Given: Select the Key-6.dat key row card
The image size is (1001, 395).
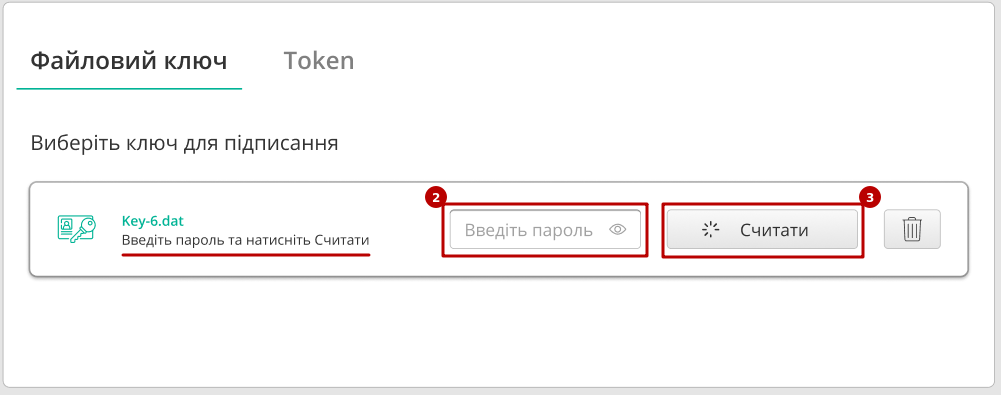Looking at the screenshot, I should coord(499,230).
